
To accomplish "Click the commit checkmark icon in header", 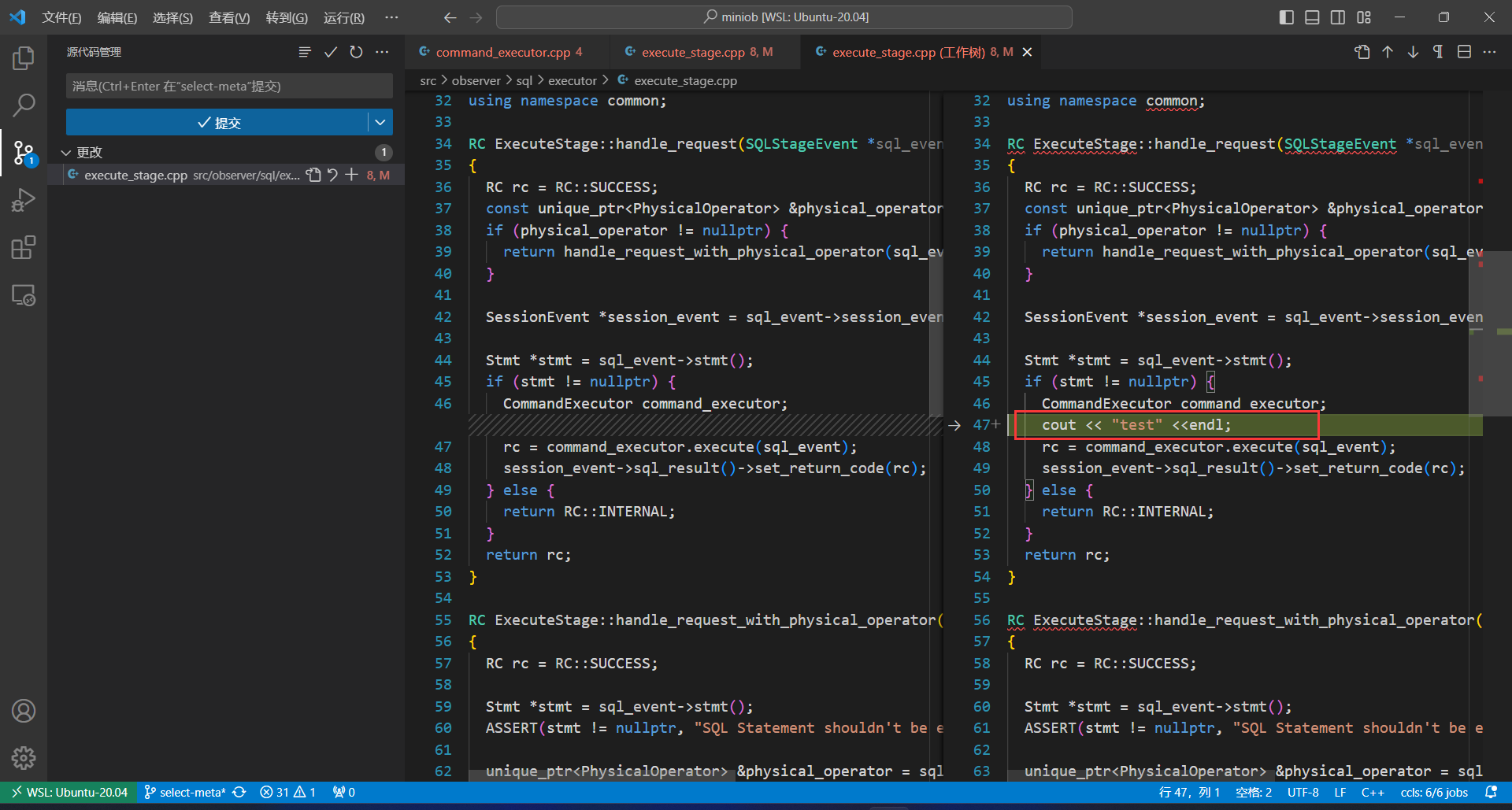I will pos(331,52).
